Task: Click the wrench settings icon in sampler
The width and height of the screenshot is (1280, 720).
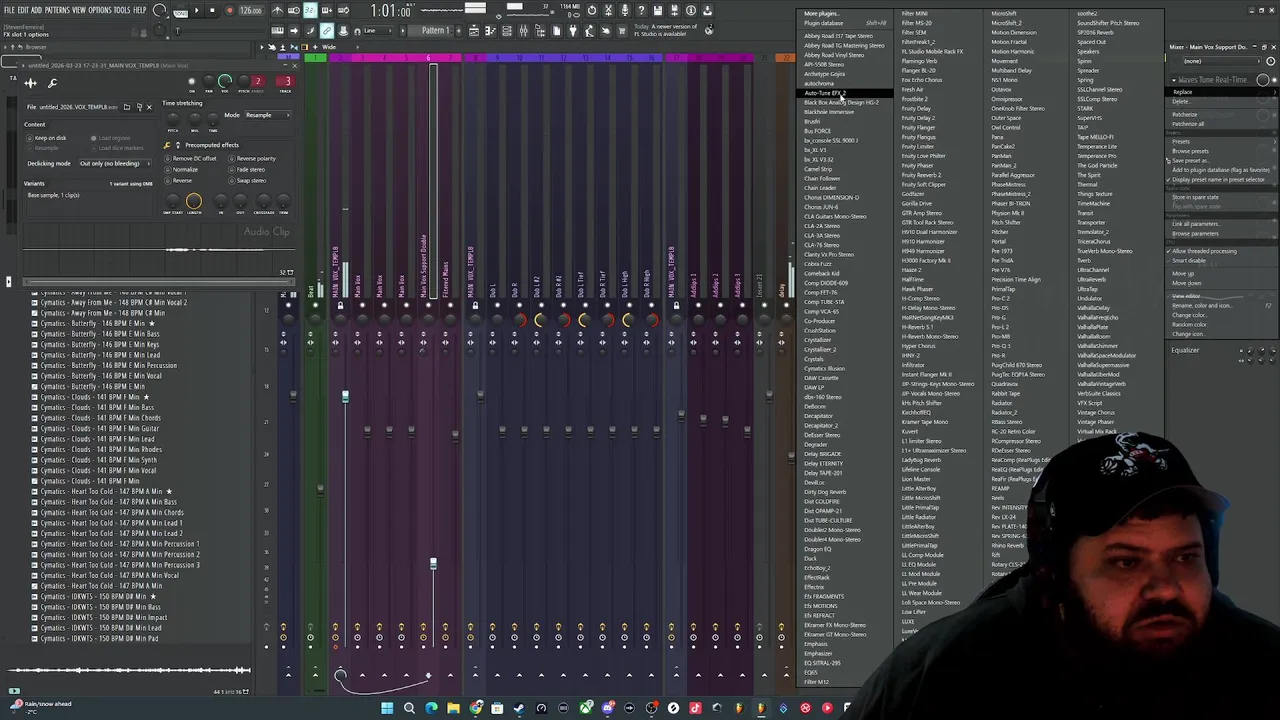Action: (52, 83)
